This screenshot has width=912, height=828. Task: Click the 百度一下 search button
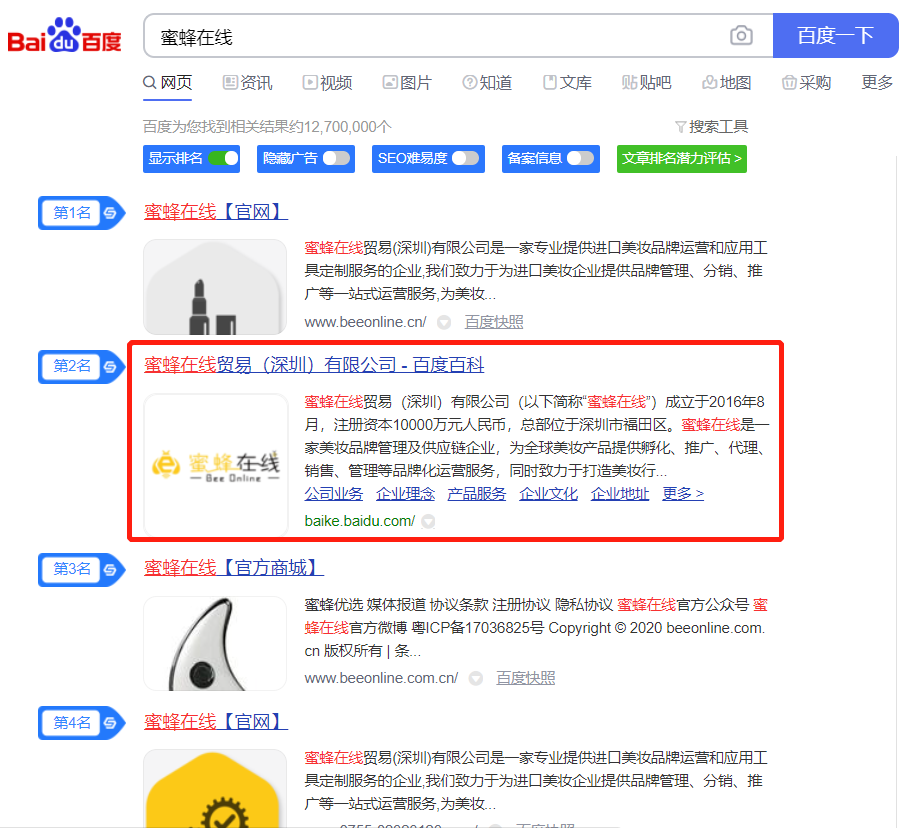(x=835, y=35)
